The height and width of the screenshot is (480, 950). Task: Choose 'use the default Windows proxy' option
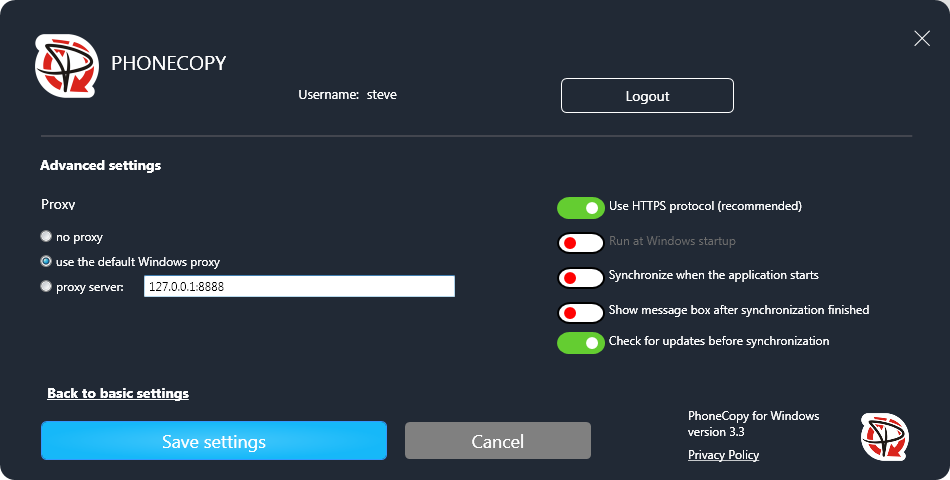point(46,262)
